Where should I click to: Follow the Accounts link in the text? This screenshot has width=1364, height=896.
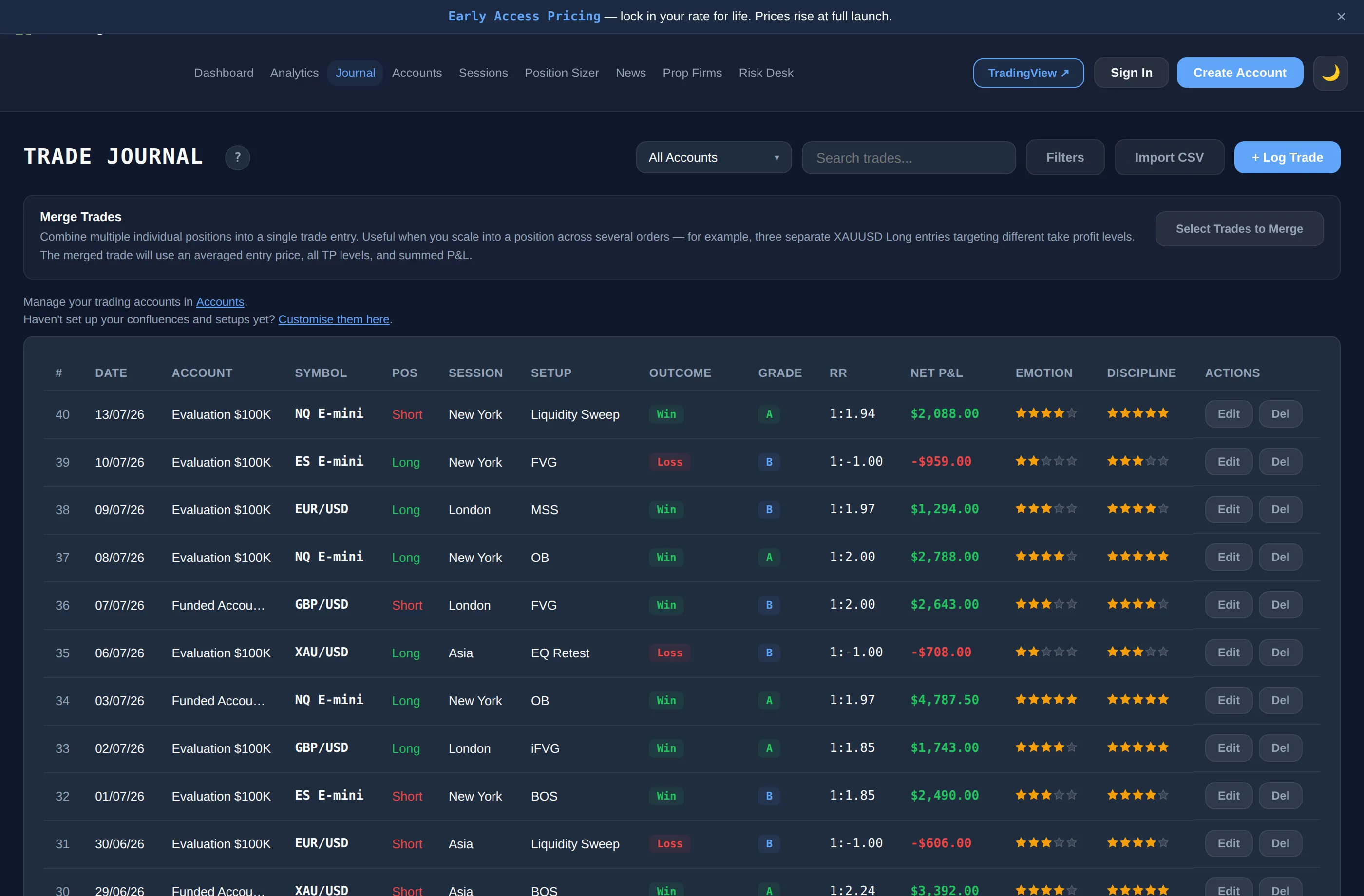point(220,302)
